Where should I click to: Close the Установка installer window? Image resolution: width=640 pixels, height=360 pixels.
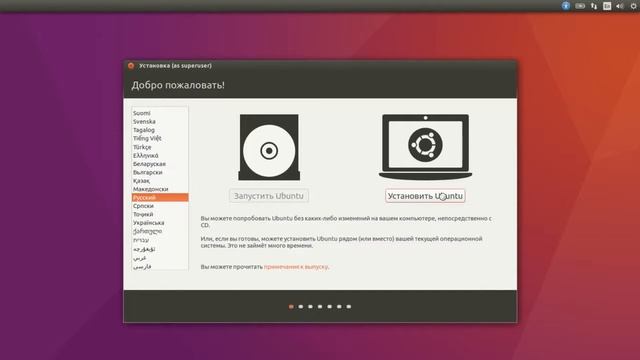point(131,65)
